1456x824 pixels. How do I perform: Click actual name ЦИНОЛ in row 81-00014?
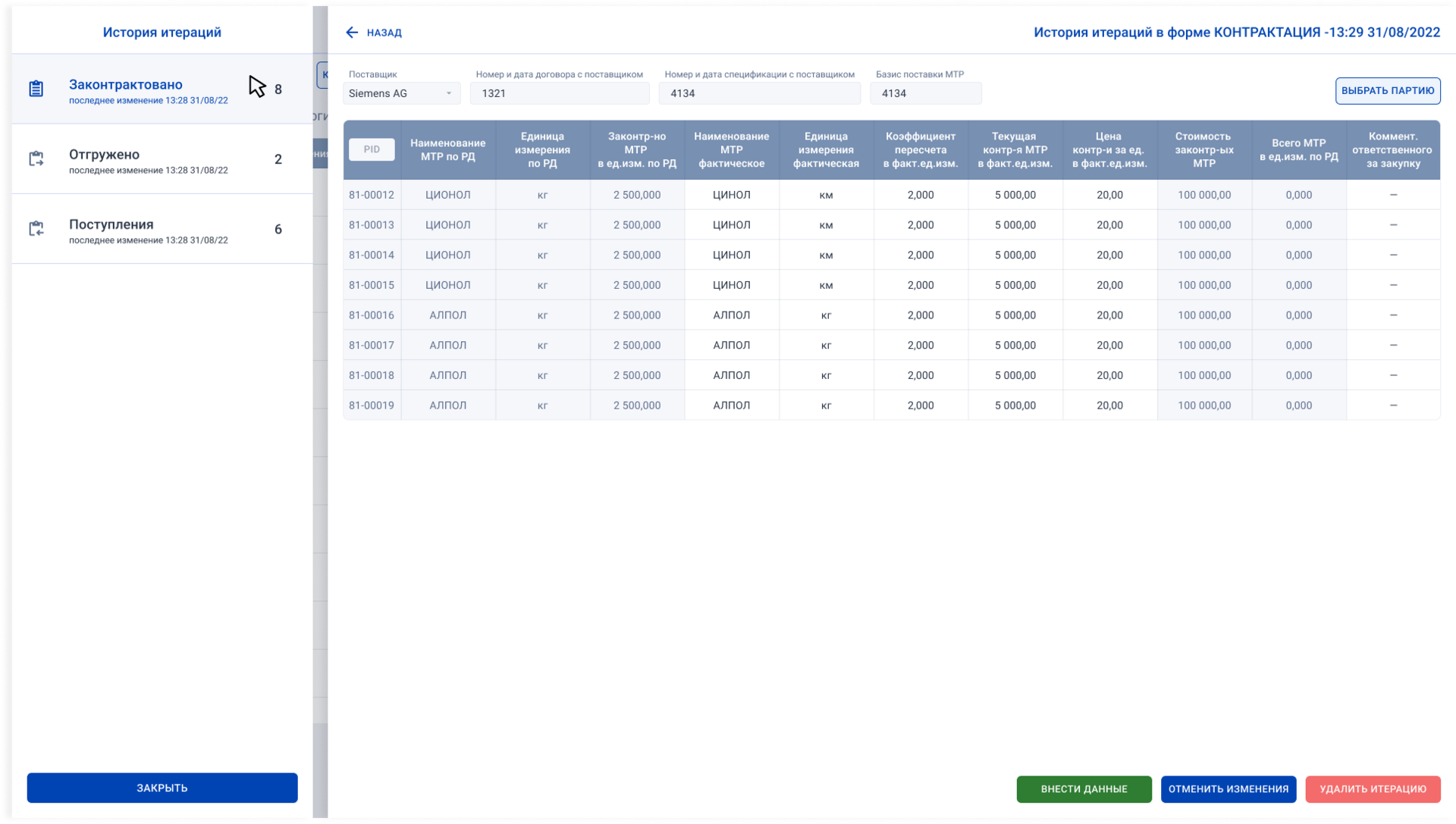732,255
